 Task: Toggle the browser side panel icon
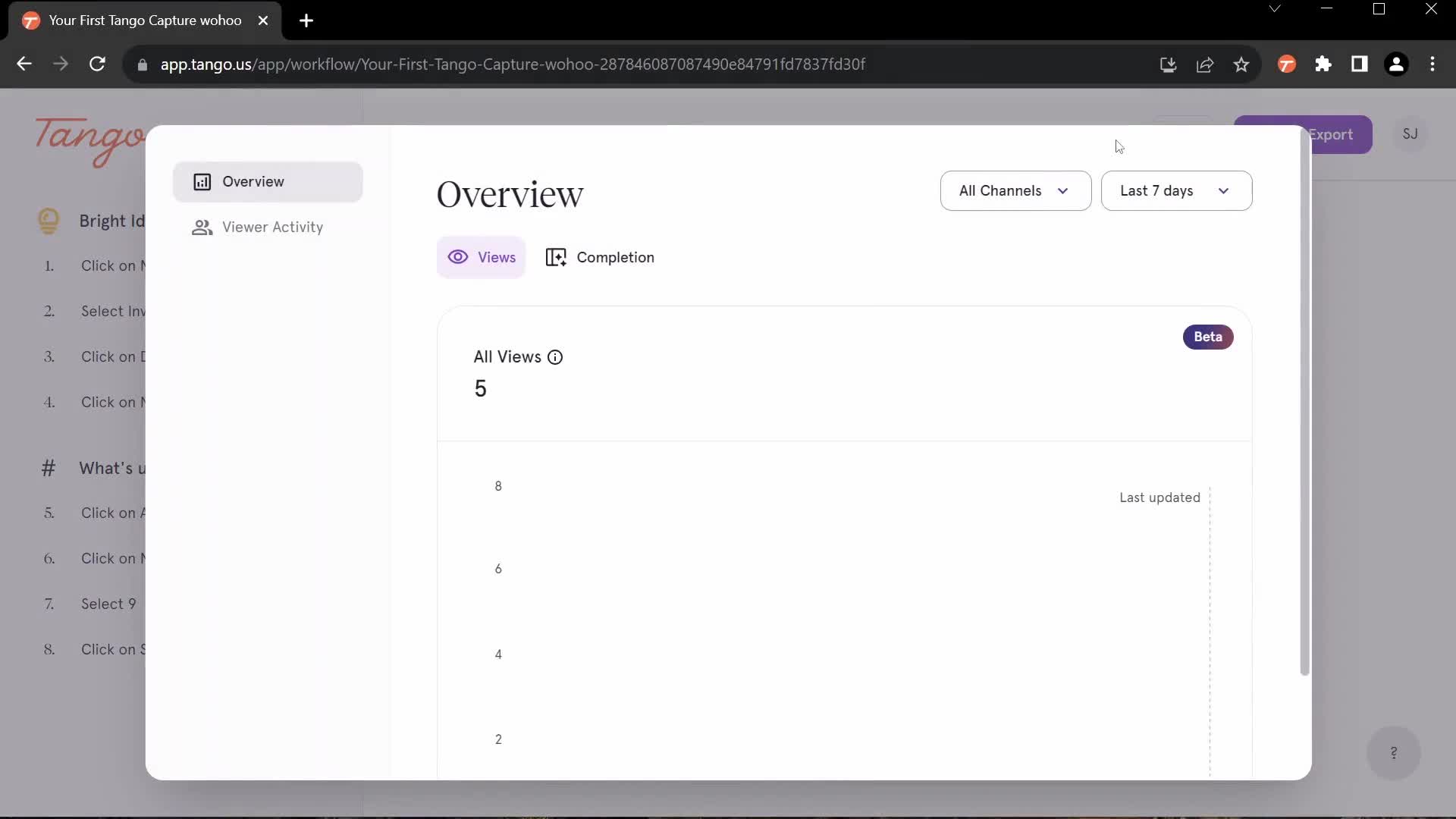1360,64
